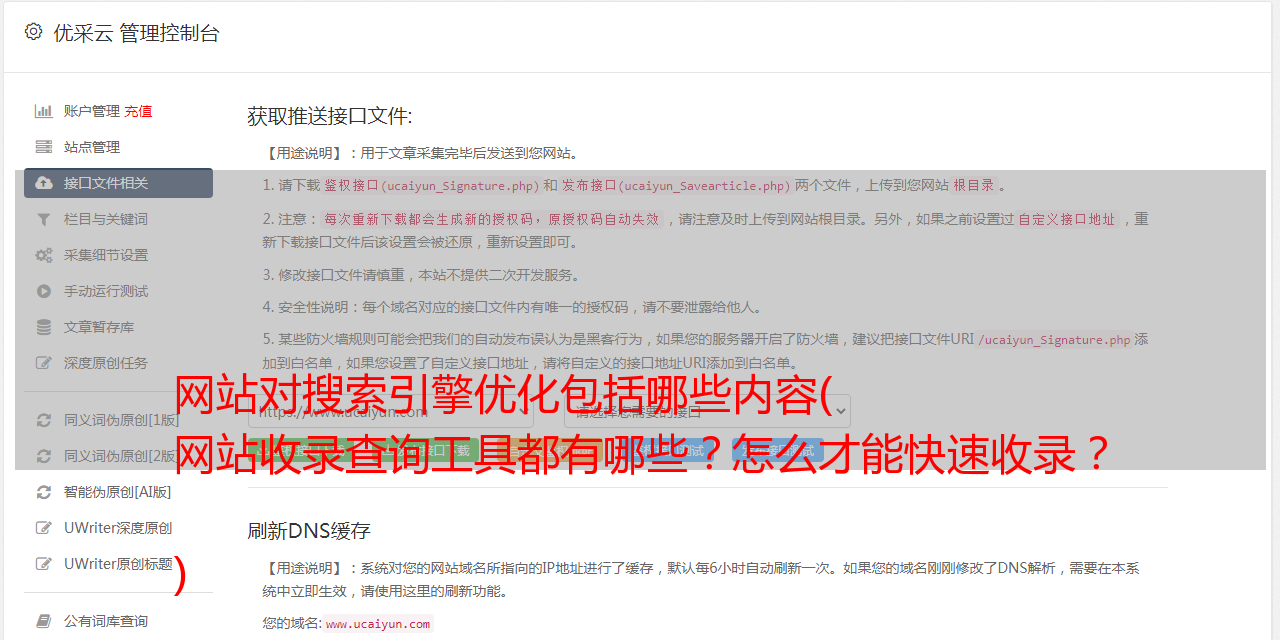Click the gears icon for 采集细节设置
The image size is (1280, 640).
(44, 255)
